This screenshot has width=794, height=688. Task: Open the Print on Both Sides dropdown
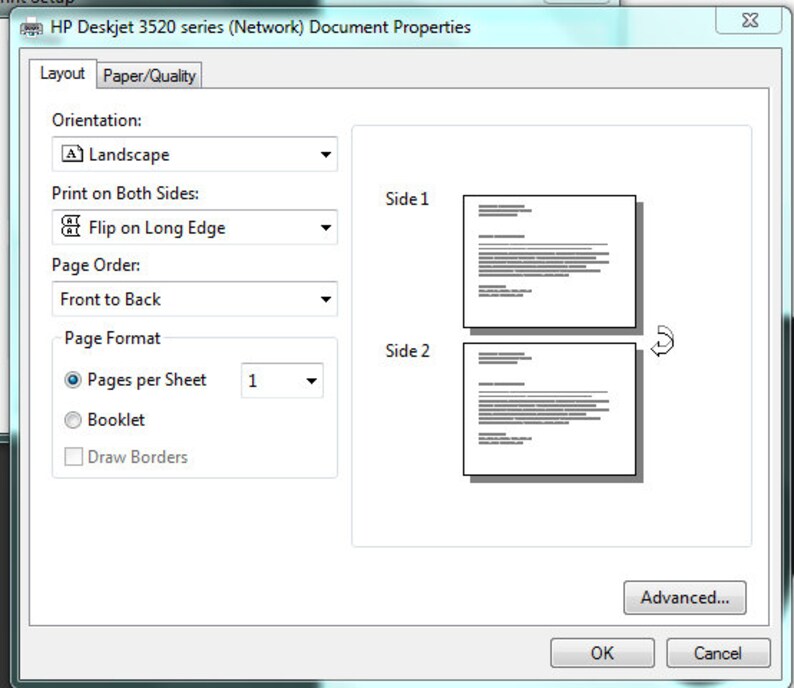coord(194,227)
